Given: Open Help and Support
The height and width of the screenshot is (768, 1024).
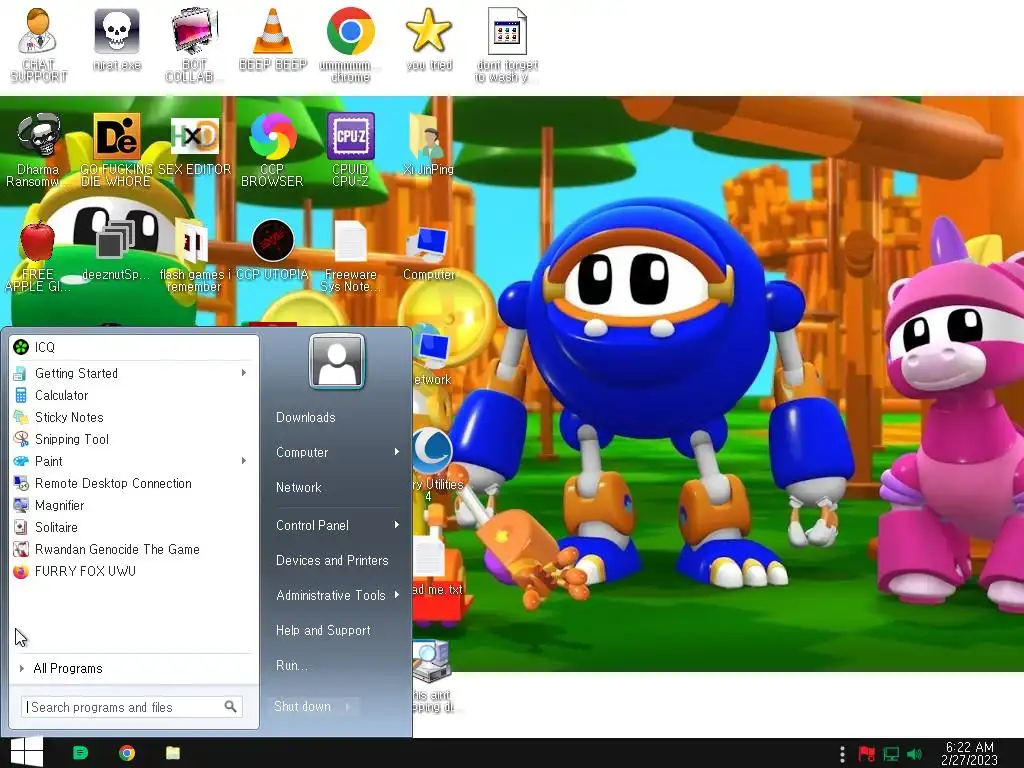Looking at the screenshot, I should (x=323, y=630).
